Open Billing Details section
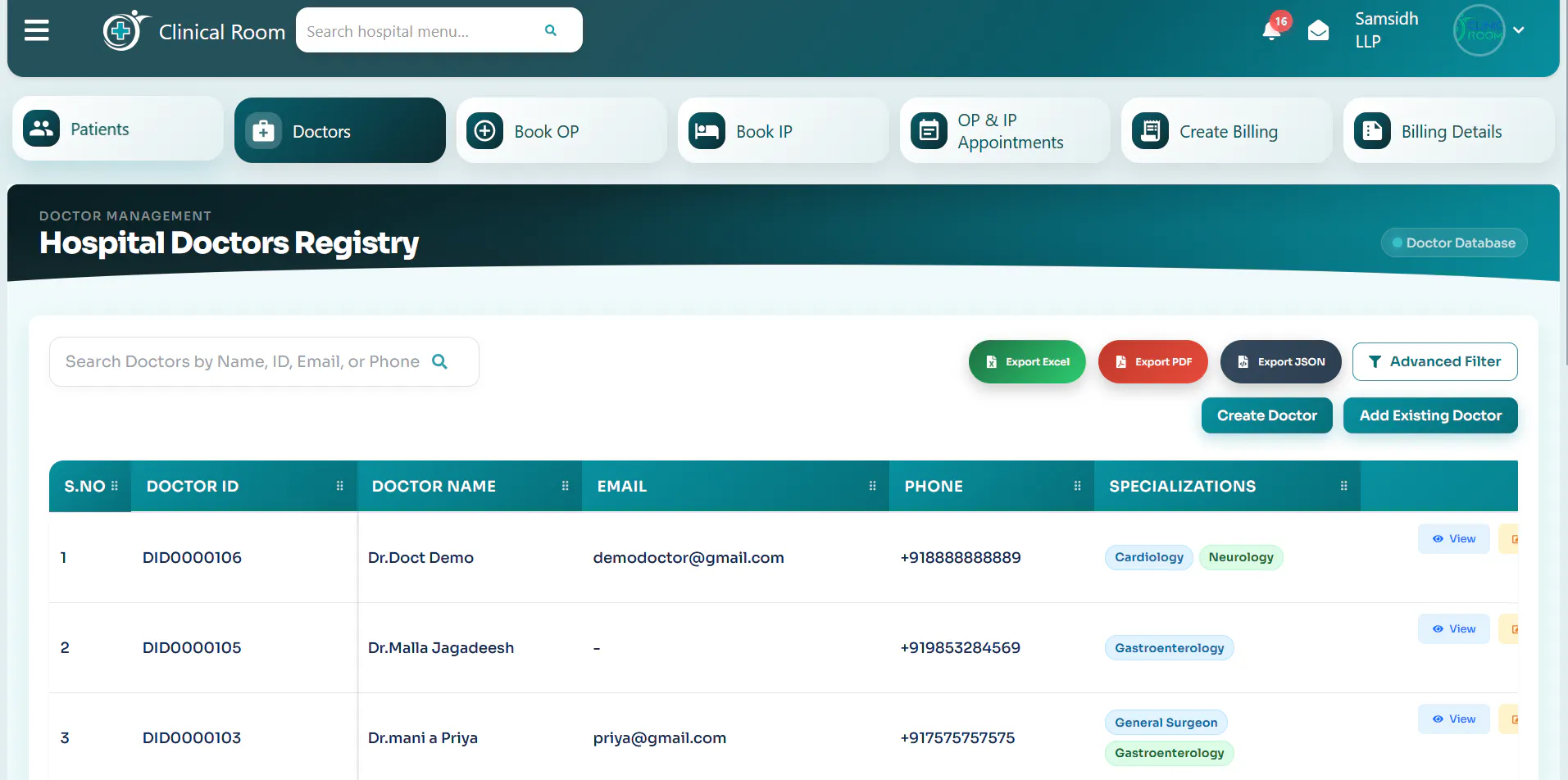The height and width of the screenshot is (780, 1568). coord(1449,130)
